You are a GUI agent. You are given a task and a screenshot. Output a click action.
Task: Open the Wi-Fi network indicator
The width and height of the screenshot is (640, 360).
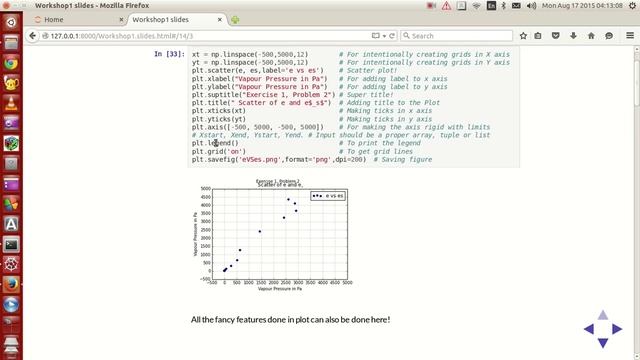point(476,6)
